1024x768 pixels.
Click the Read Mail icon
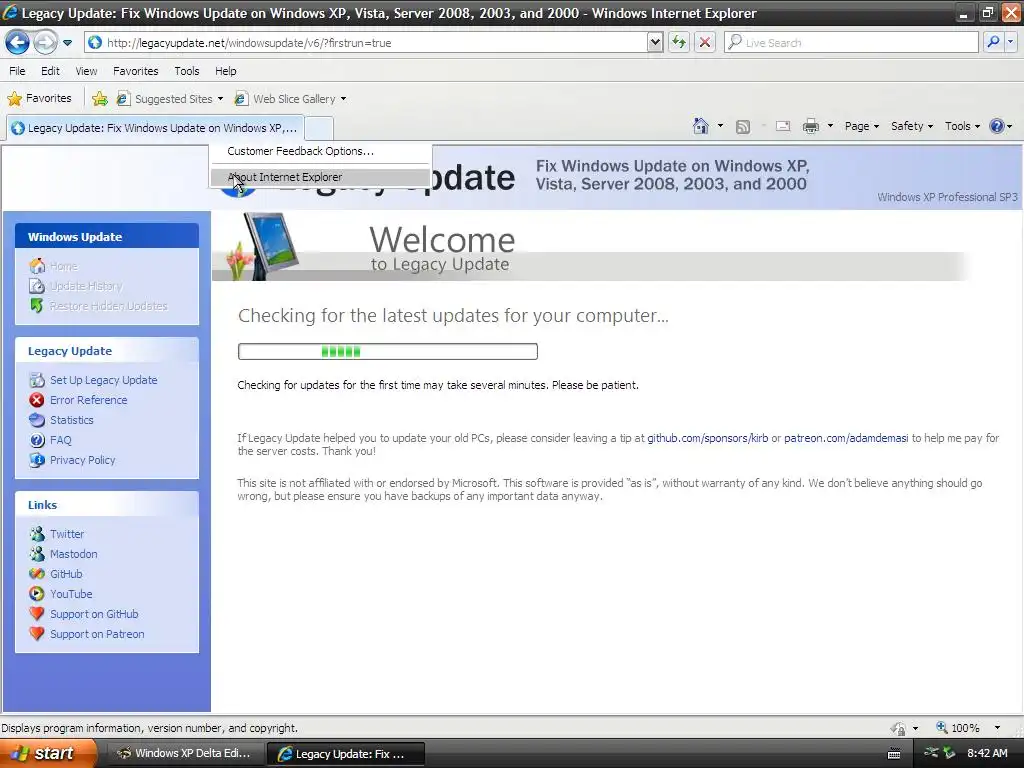pos(783,127)
